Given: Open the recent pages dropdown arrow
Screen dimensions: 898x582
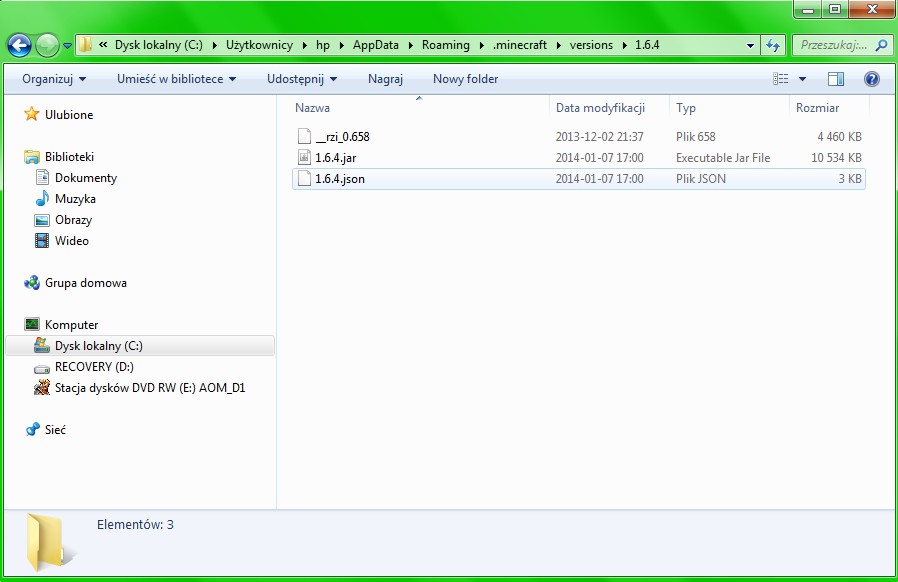Looking at the screenshot, I should (x=67, y=46).
